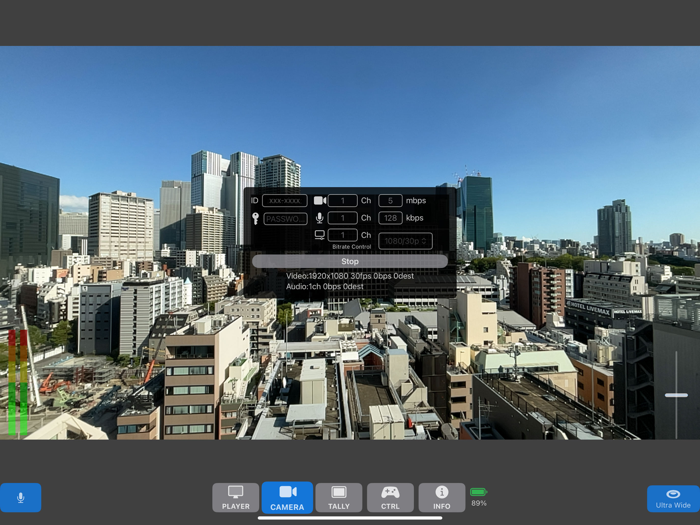The height and width of the screenshot is (525, 700).
Task: Click the key icon beside password
Action: 255,218
